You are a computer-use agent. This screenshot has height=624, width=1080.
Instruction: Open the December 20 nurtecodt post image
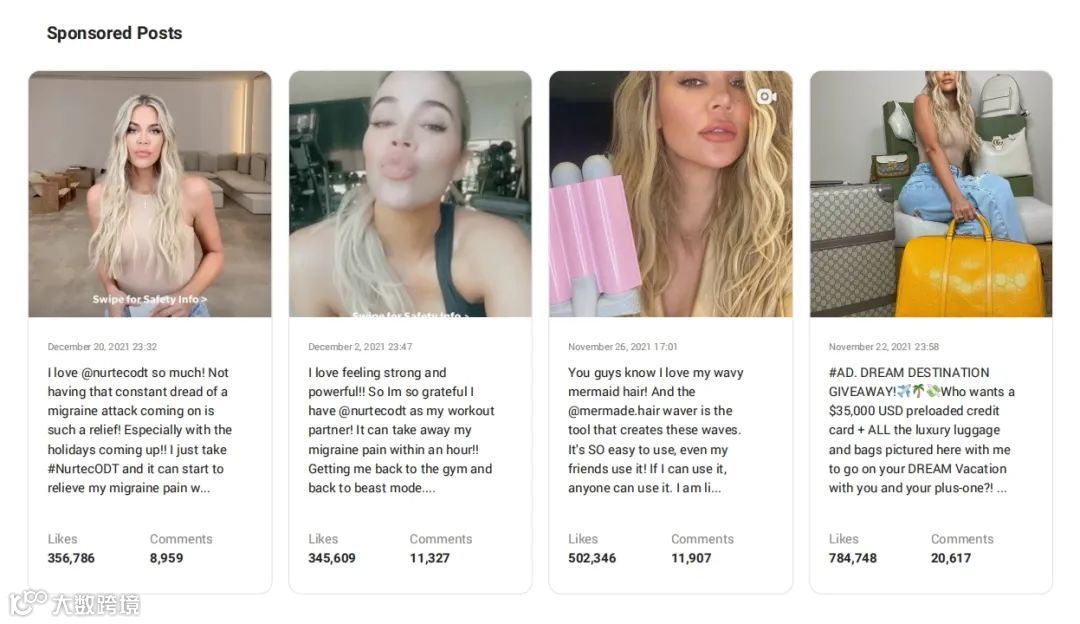pos(150,194)
